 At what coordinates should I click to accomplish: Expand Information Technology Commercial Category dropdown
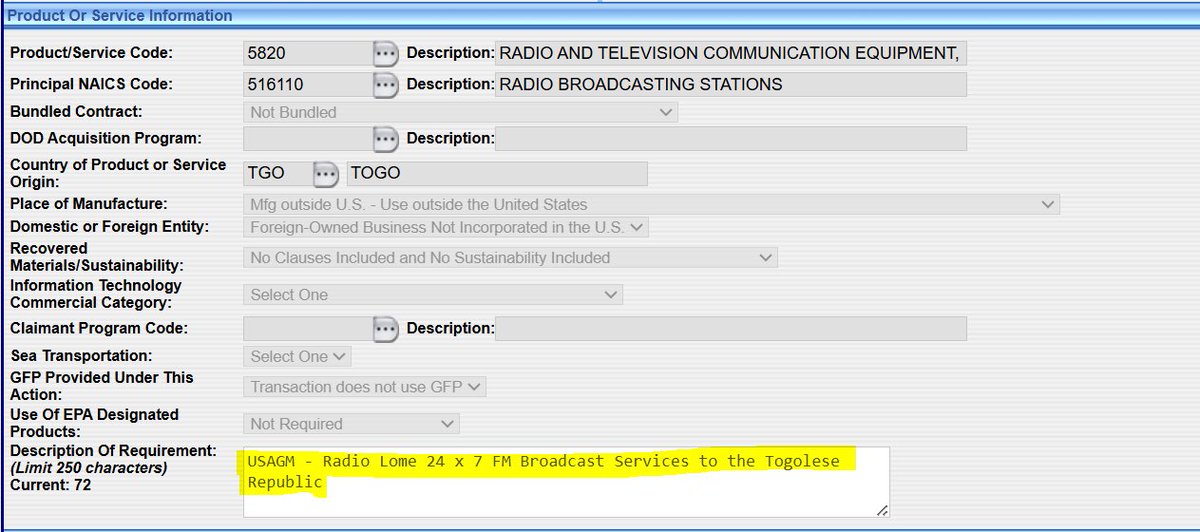point(432,295)
